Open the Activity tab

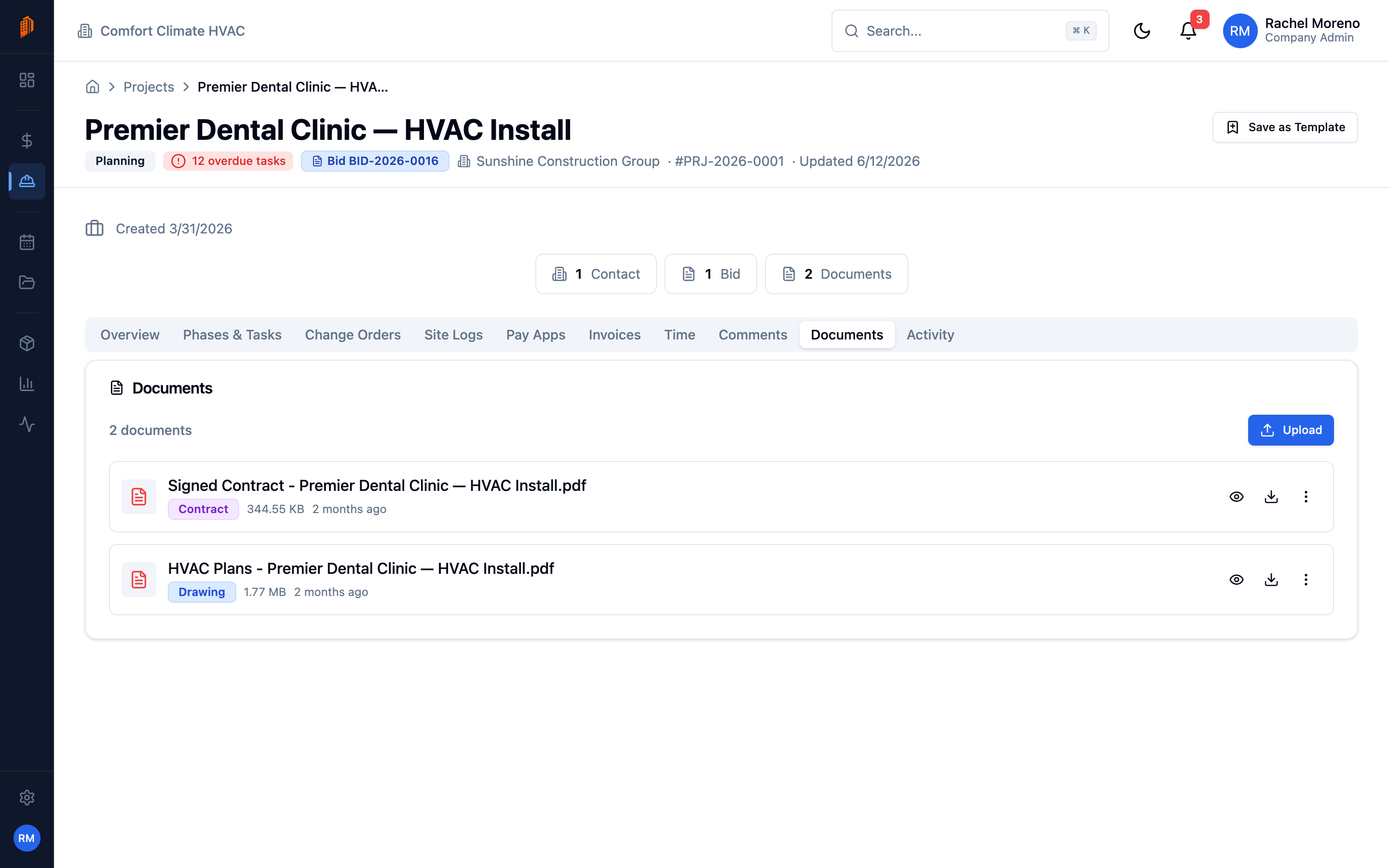pos(930,335)
